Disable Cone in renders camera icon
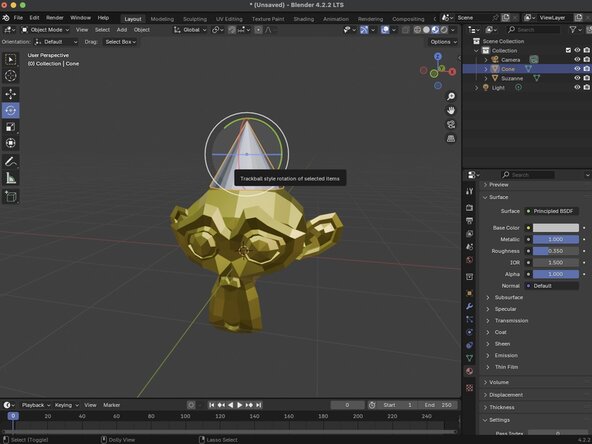 coord(586,69)
